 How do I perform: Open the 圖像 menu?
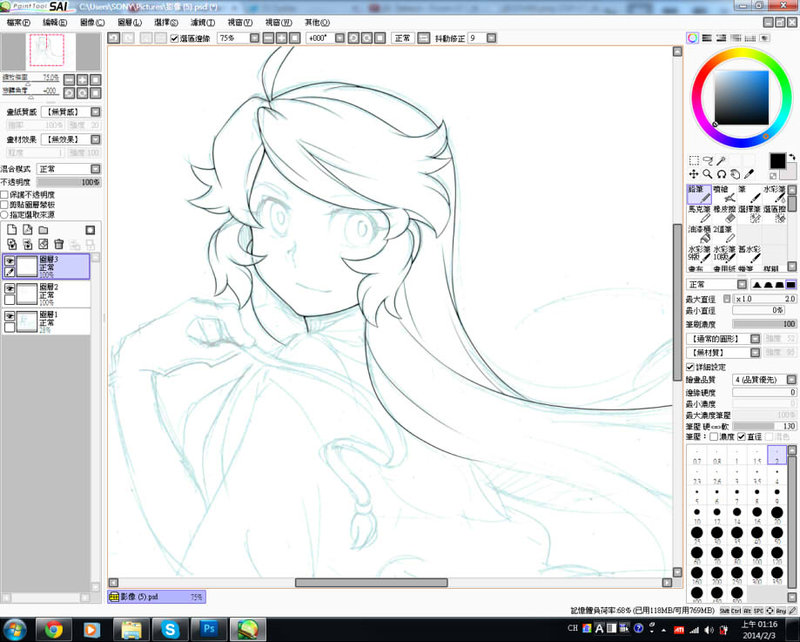[x=92, y=22]
